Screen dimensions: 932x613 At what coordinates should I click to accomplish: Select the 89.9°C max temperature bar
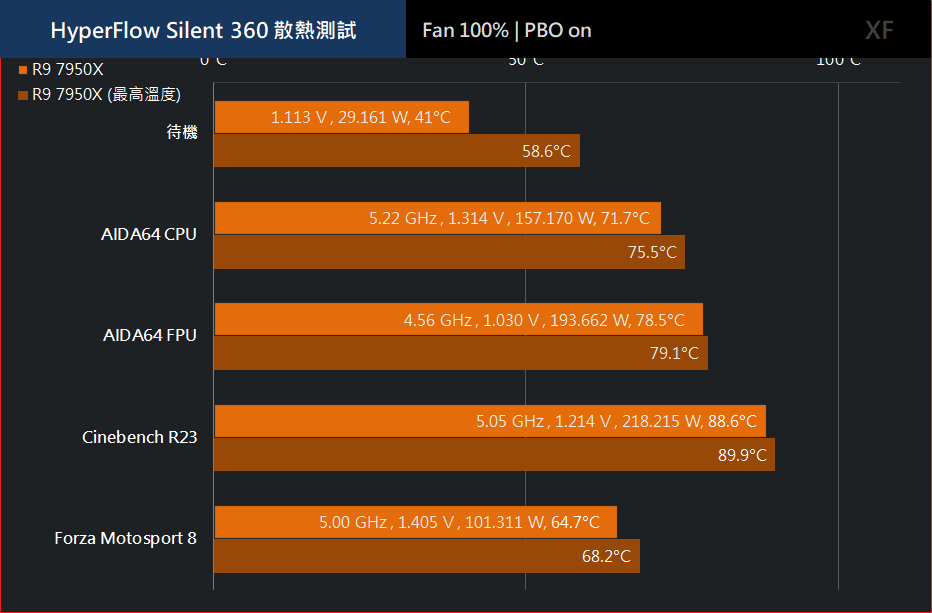[x=495, y=455]
